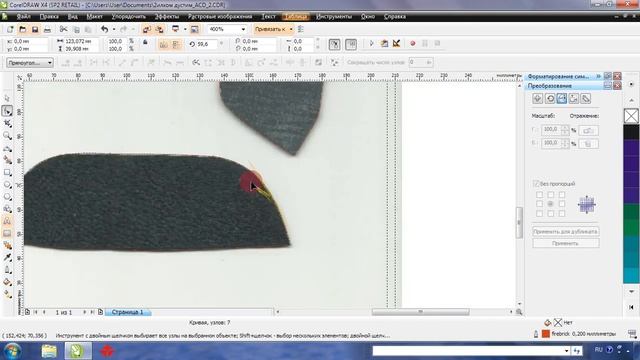Click the Import icon in toolbar

coord(147,29)
